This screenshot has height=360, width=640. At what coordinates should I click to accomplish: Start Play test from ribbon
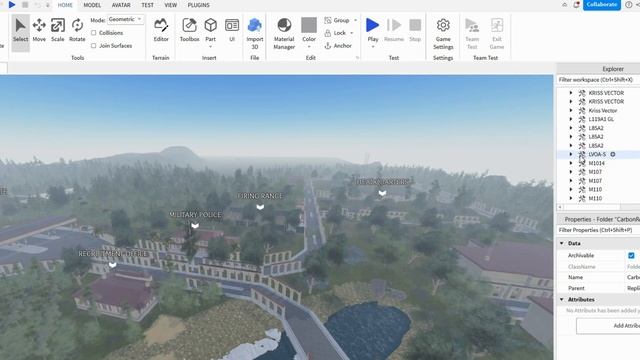tap(372, 25)
